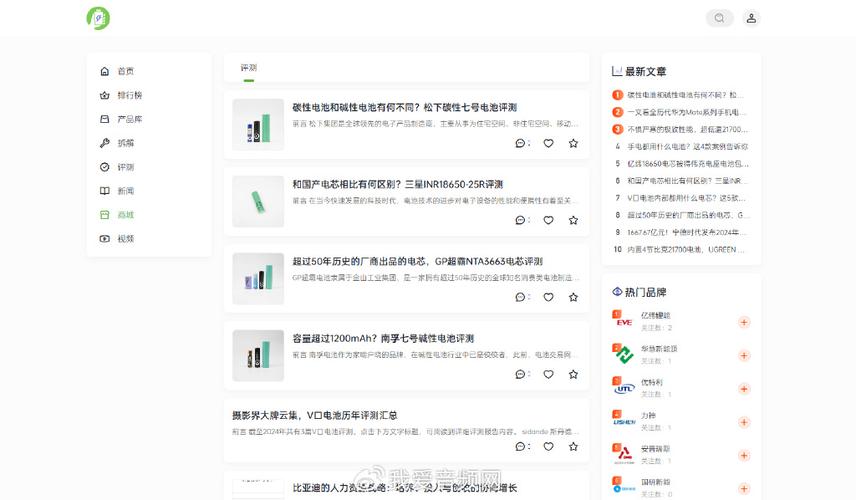The height and width of the screenshot is (500, 856).
Task: Open 视频 videos in the sidebar
Action: pyautogui.click(x=125, y=239)
